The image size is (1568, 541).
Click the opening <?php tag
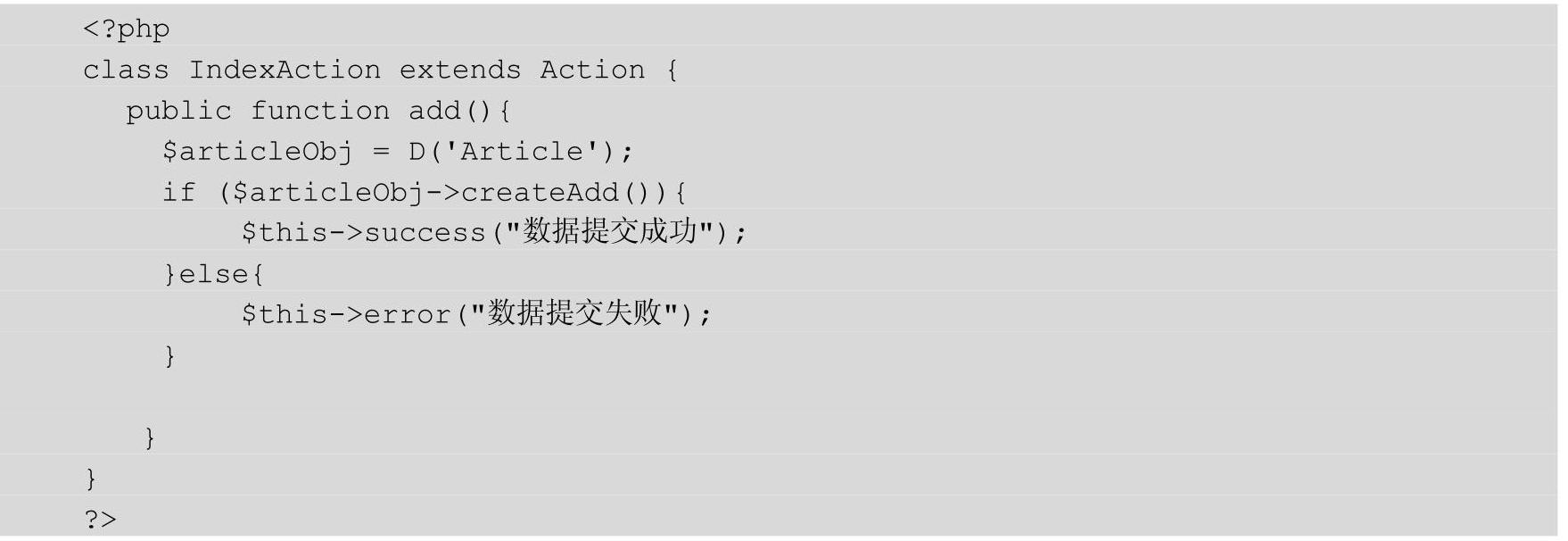click(126, 29)
